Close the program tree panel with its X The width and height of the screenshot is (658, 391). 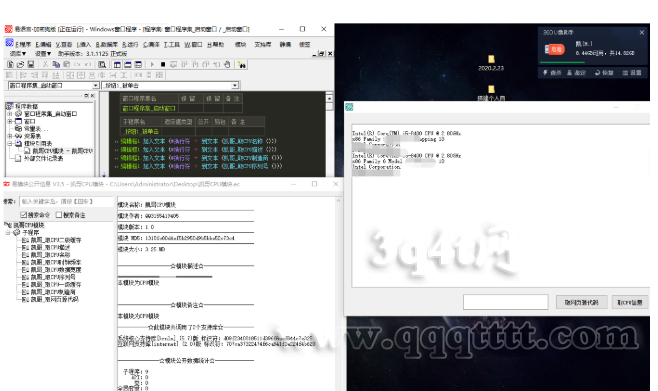click(92, 96)
